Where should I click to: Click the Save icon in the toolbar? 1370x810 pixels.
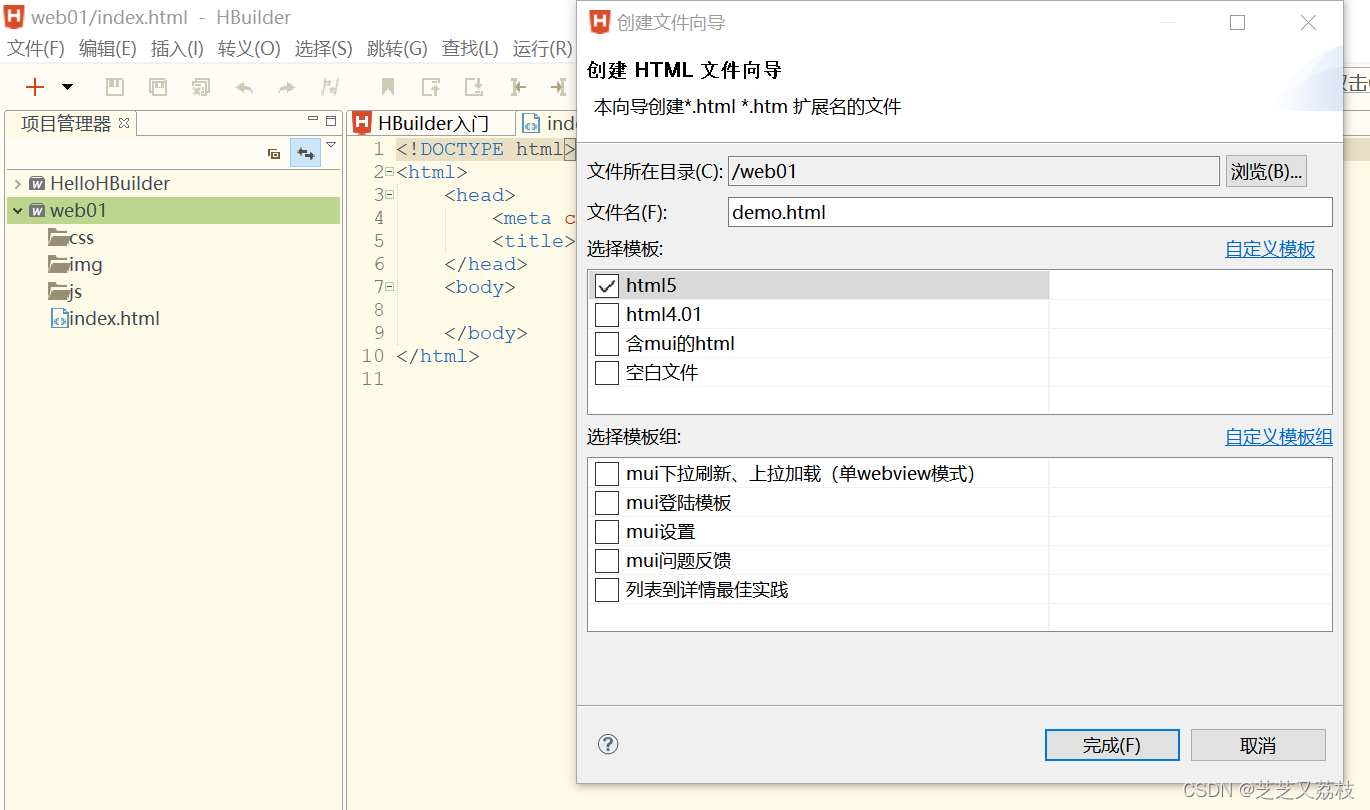click(115, 87)
